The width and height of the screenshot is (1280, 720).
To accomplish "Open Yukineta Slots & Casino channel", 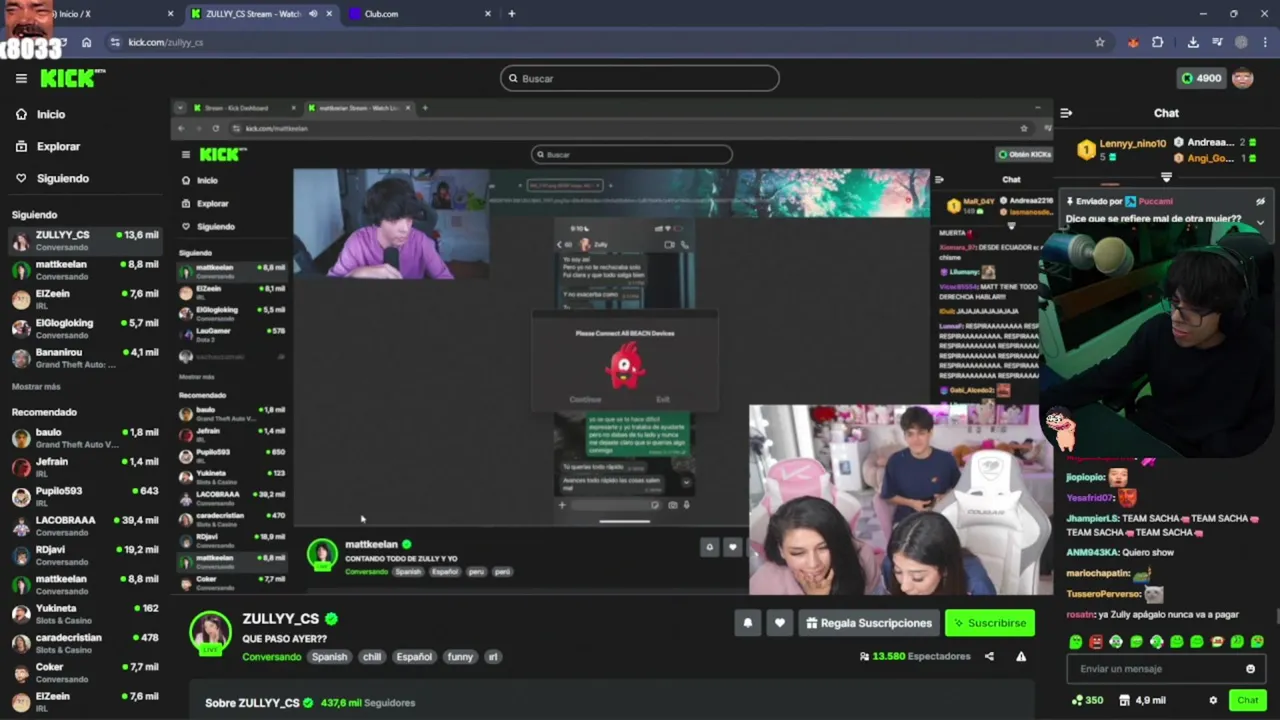I will point(85,613).
